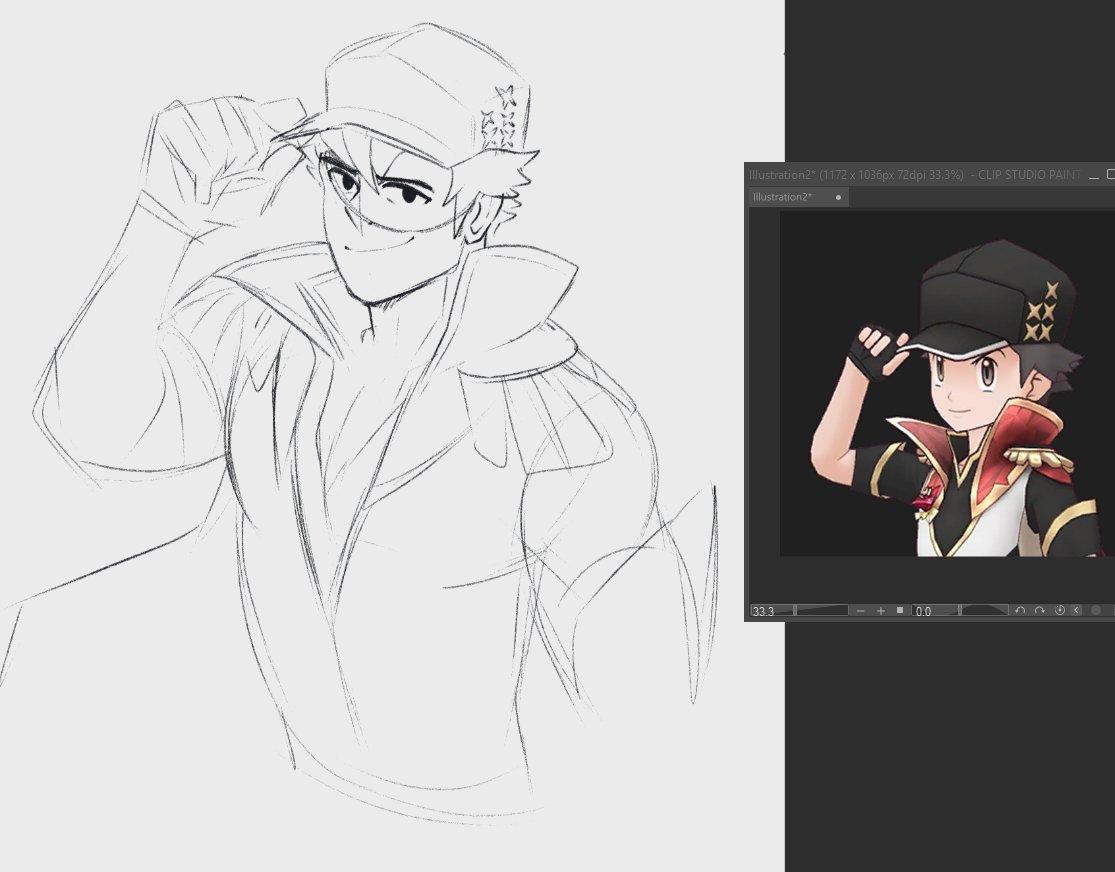Screen dimensions: 1115x872
Task: Click the zoom in plus icon
Action: [880, 610]
